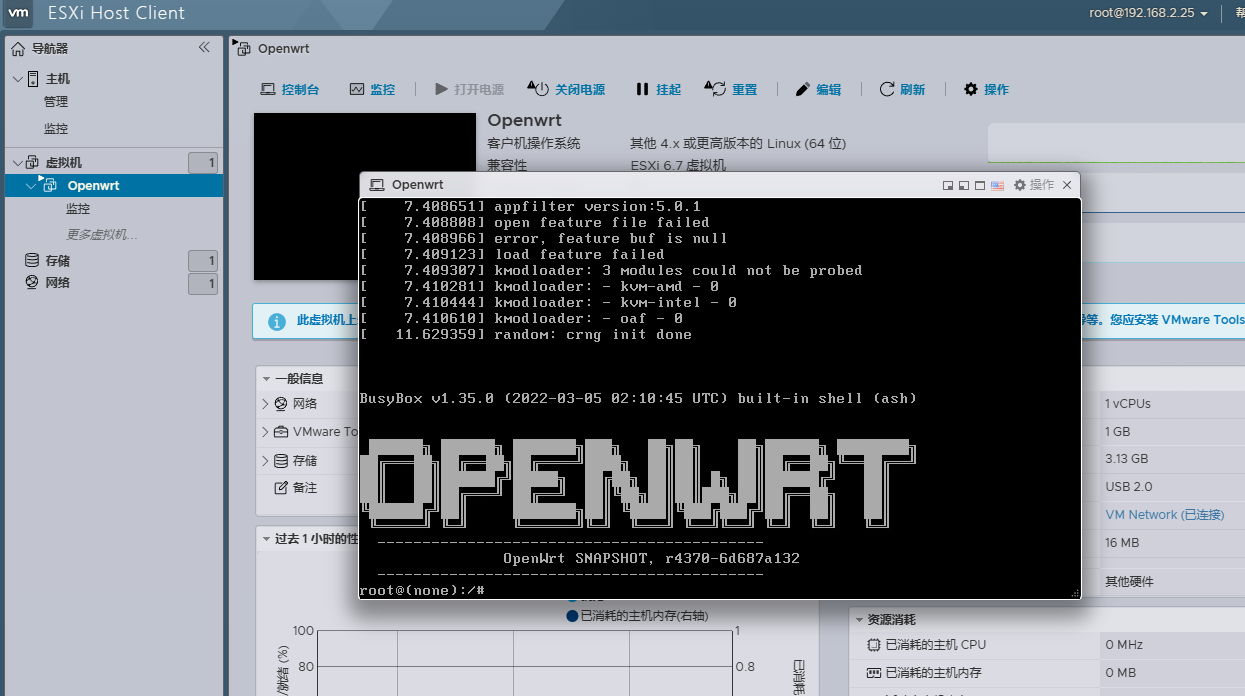Collapse the Openwrt tree node chevron

(x=31, y=186)
